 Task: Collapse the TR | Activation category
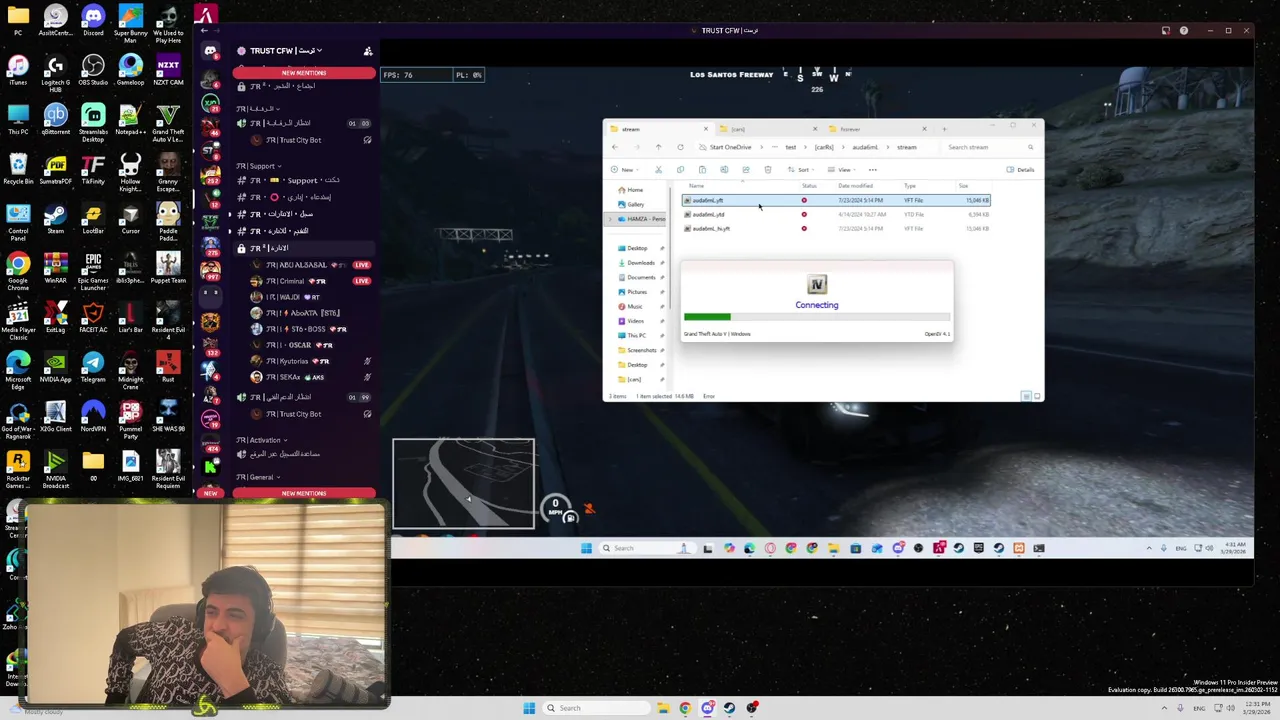[262, 440]
